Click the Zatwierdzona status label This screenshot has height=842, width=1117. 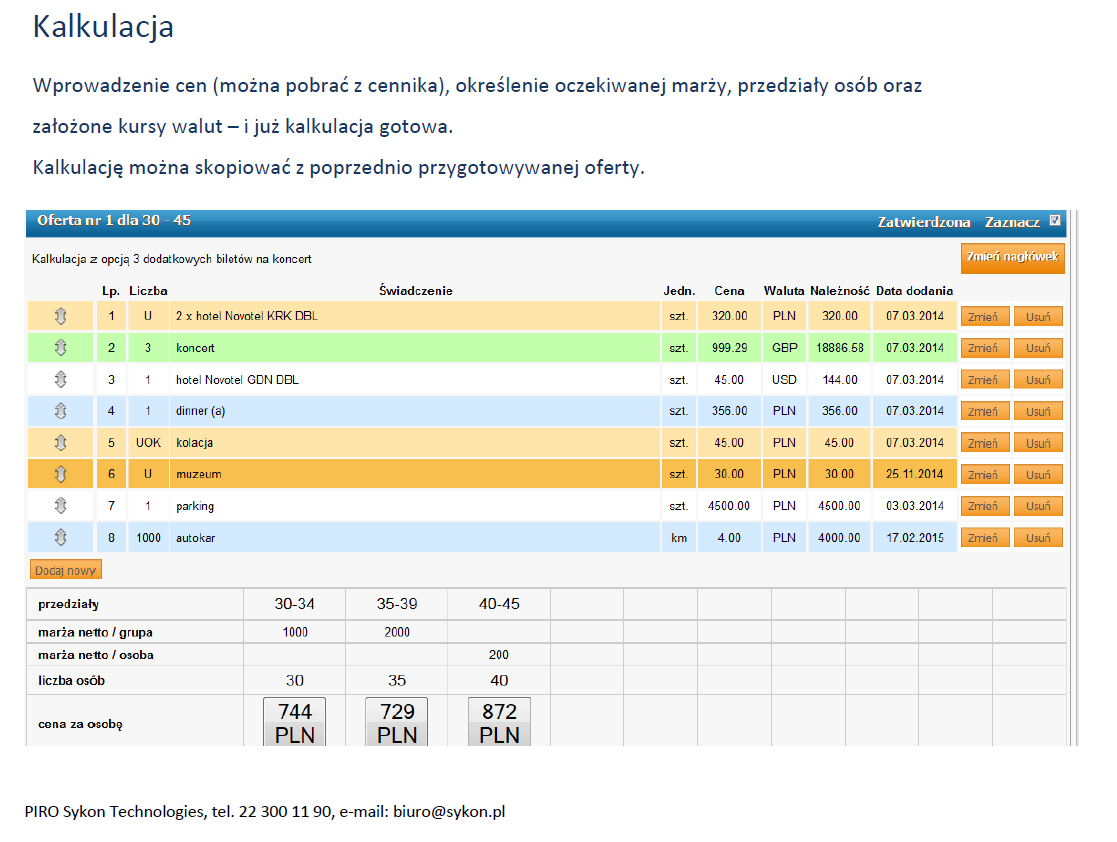point(923,222)
